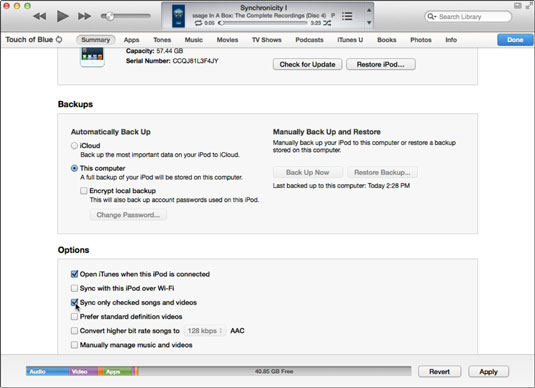535x388 pixels.
Task: Enable Encrypt local backup checkbox
Action: click(84, 191)
